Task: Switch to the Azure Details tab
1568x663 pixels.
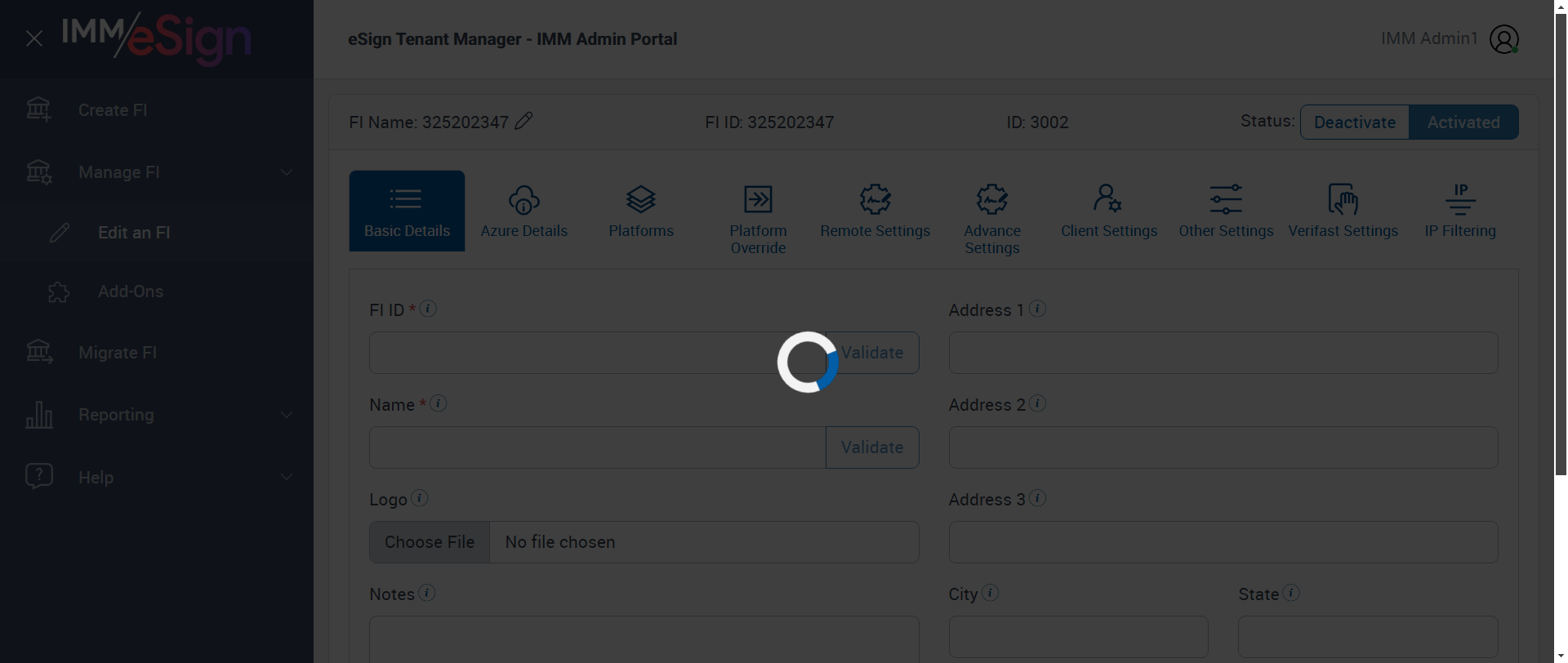Action: point(524,211)
